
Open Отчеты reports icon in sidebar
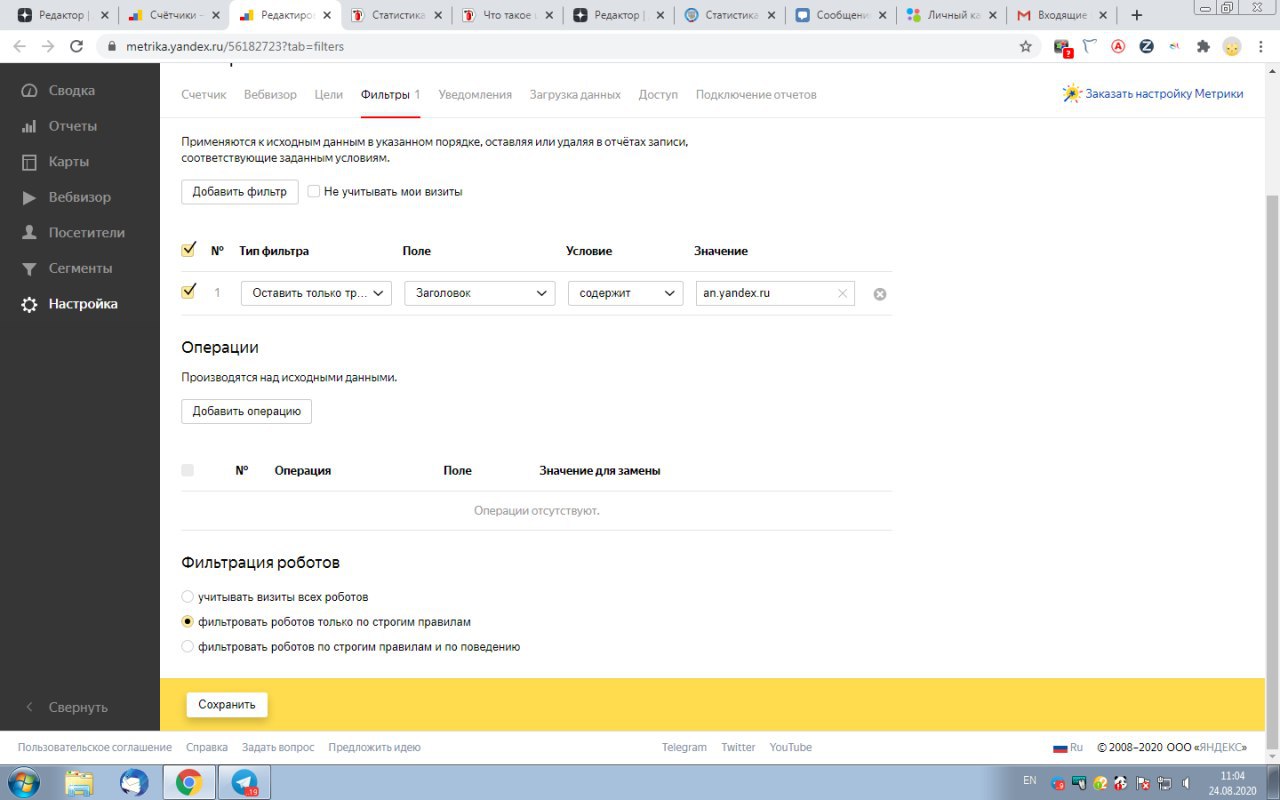click(x=29, y=126)
